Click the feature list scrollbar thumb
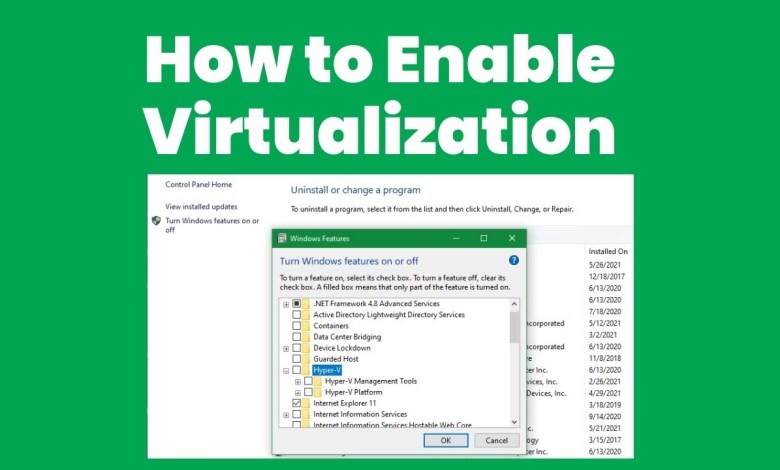 click(x=514, y=327)
